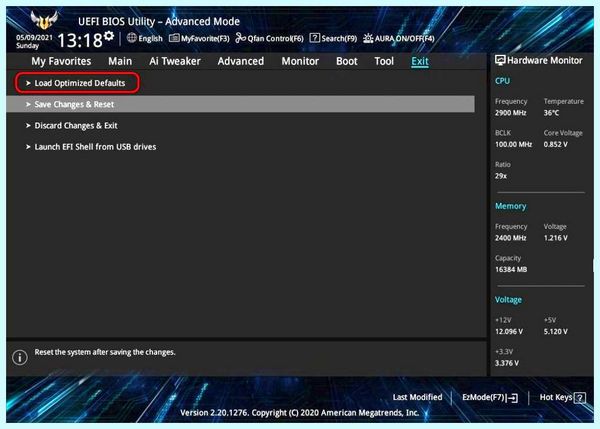The width and height of the screenshot is (600, 429).
Task: Change language via English label
Action: click(150, 38)
